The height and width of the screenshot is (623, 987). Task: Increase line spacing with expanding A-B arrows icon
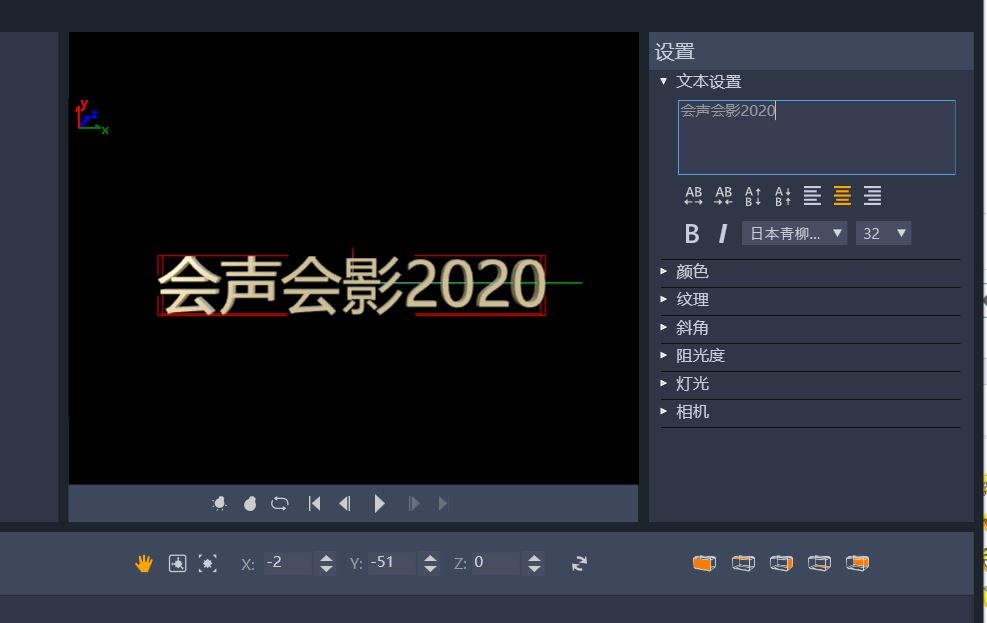click(753, 196)
